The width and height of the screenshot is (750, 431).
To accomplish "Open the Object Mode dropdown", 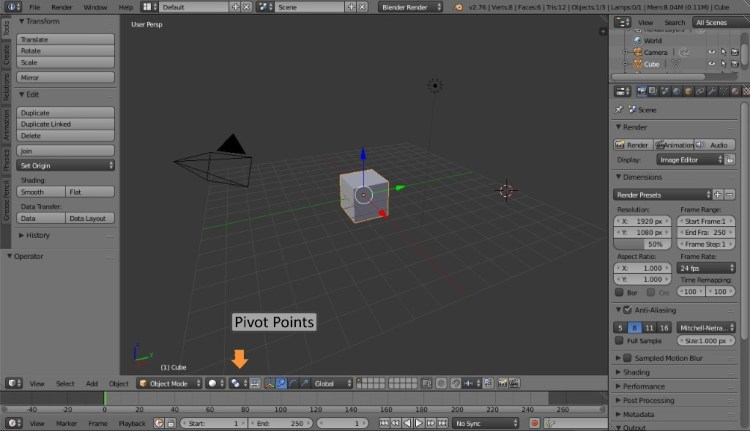I will point(169,383).
